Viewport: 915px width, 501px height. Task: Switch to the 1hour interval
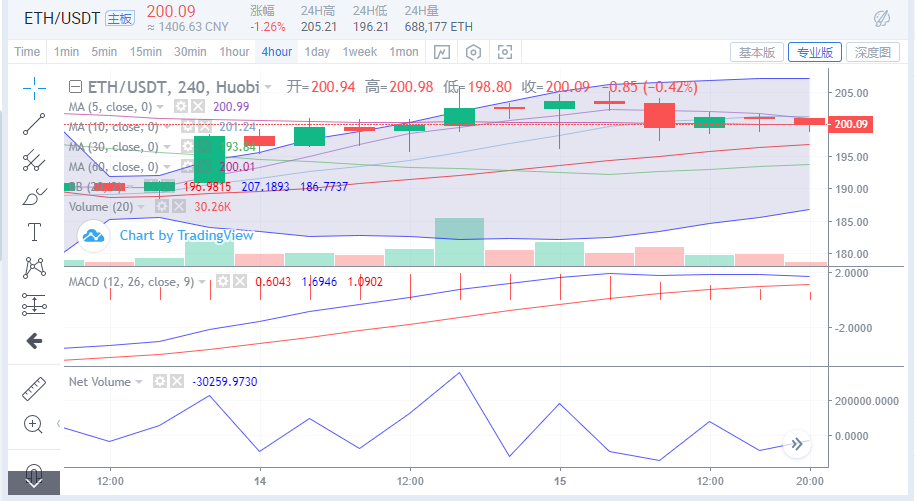[234, 52]
